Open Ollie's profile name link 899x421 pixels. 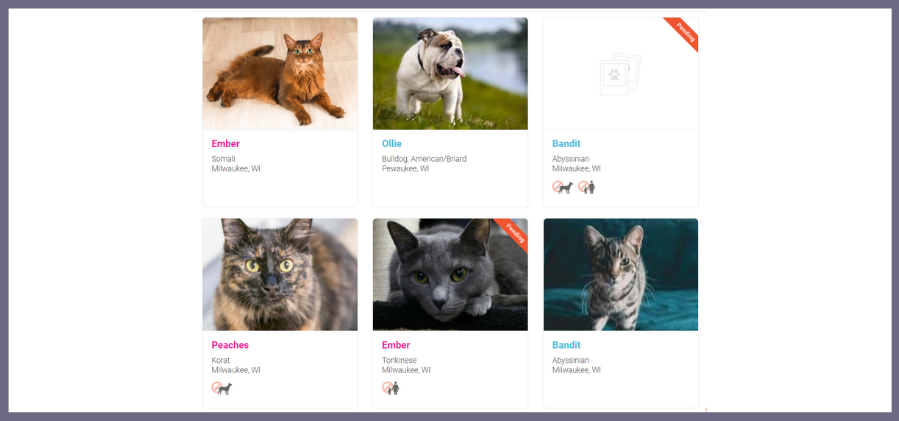pos(392,143)
